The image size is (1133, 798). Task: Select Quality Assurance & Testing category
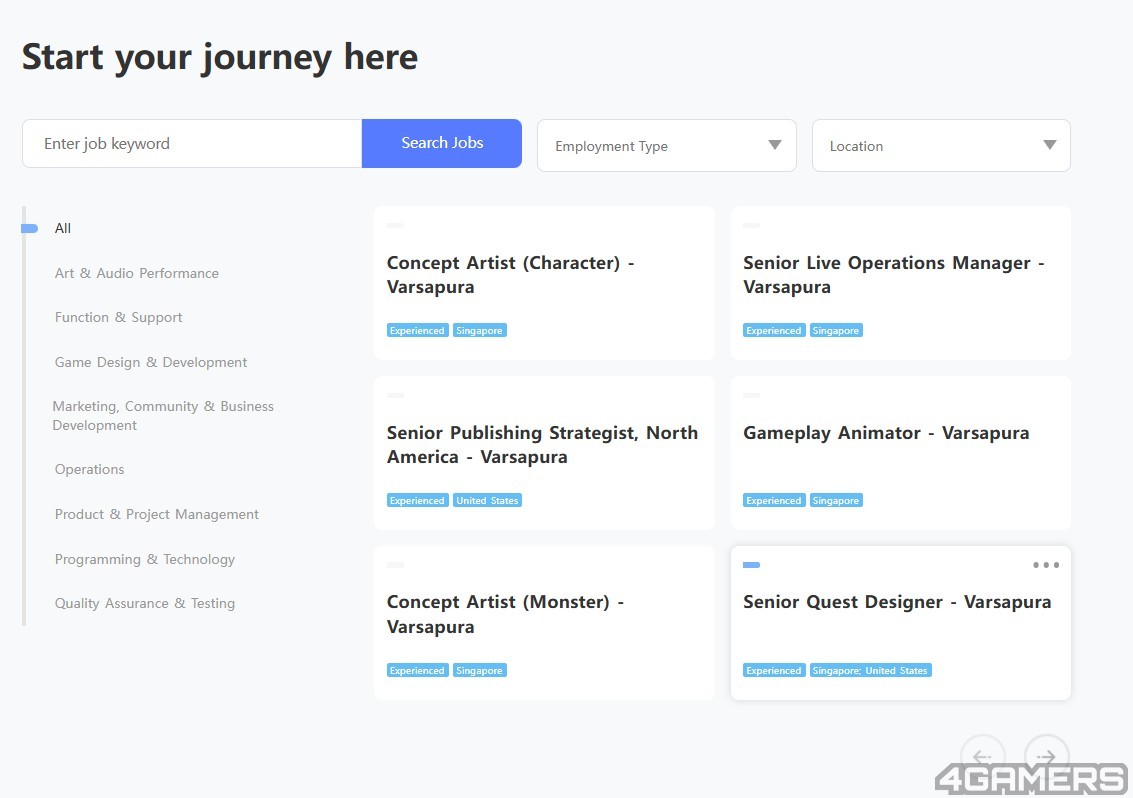click(x=145, y=603)
